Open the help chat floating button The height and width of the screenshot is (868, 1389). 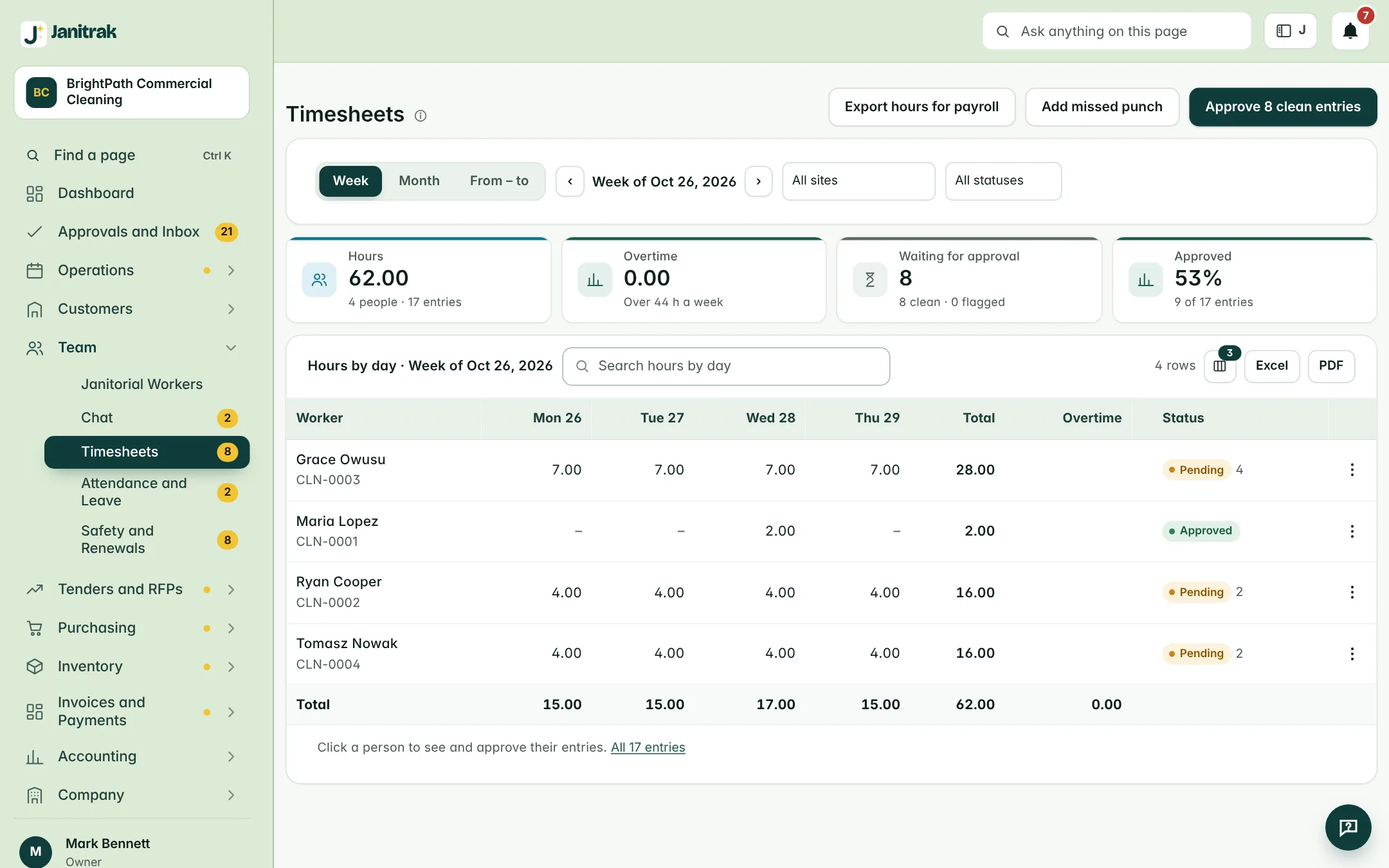click(x=1348, y=827)
